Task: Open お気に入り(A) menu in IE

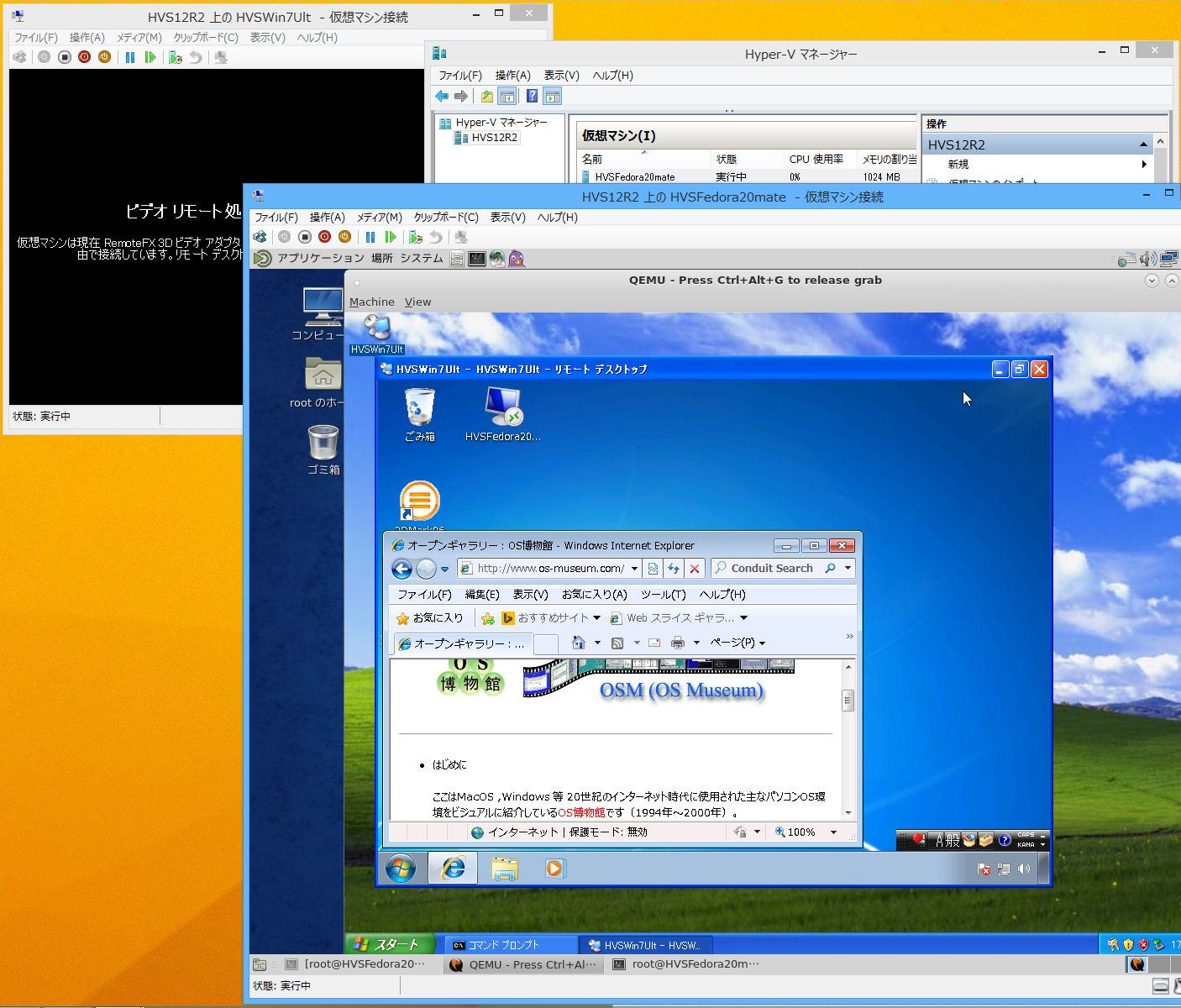Action: point(594,594)
